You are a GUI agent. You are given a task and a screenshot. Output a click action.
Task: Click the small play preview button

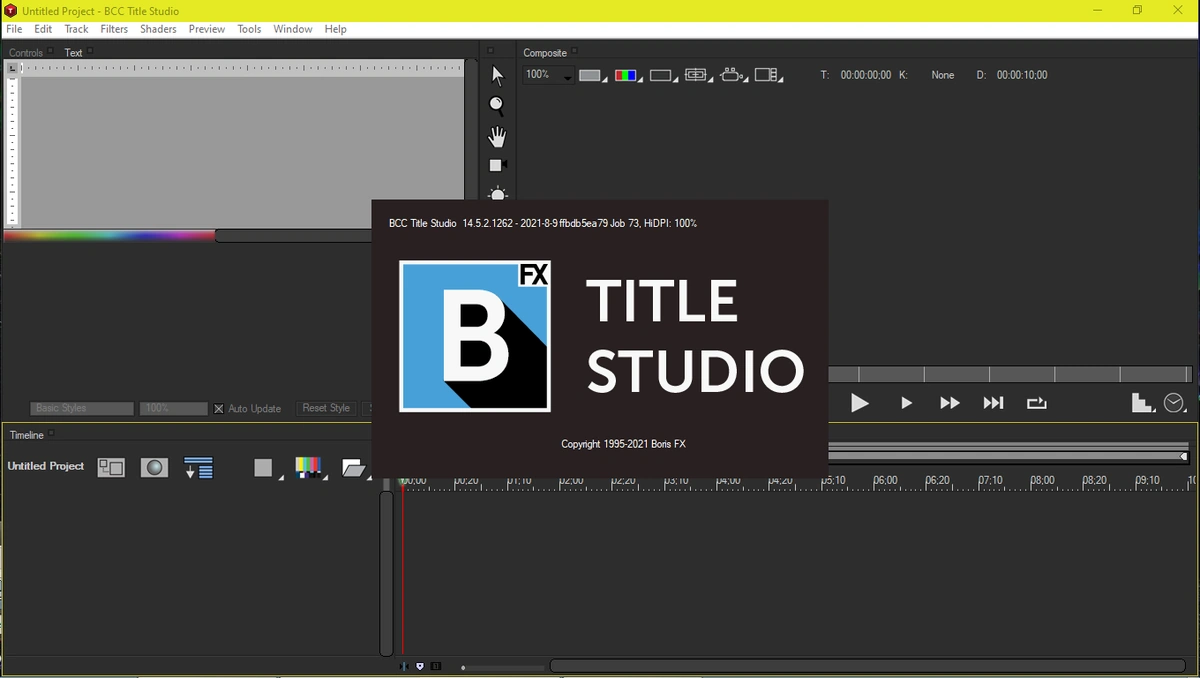coord(906,403)
